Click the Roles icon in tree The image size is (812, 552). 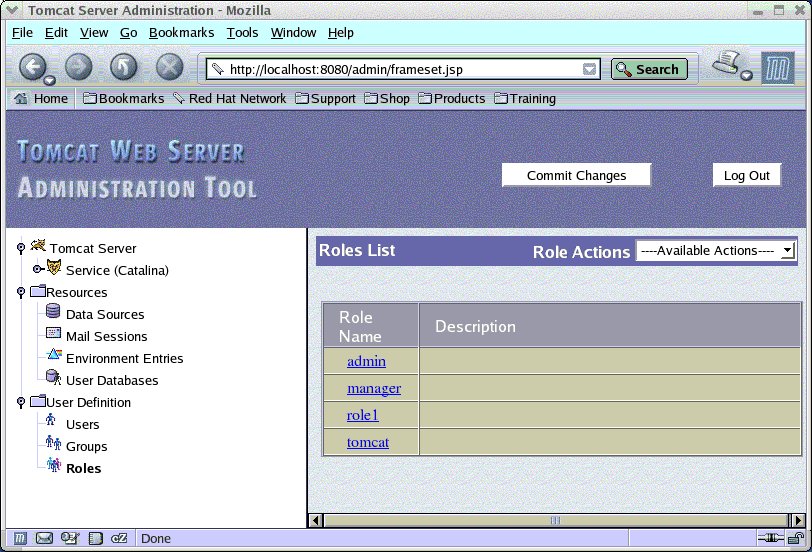coord(54,464)
